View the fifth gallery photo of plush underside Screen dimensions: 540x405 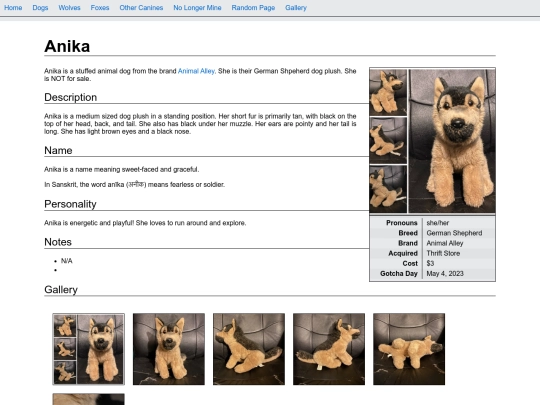pos(409,349)
